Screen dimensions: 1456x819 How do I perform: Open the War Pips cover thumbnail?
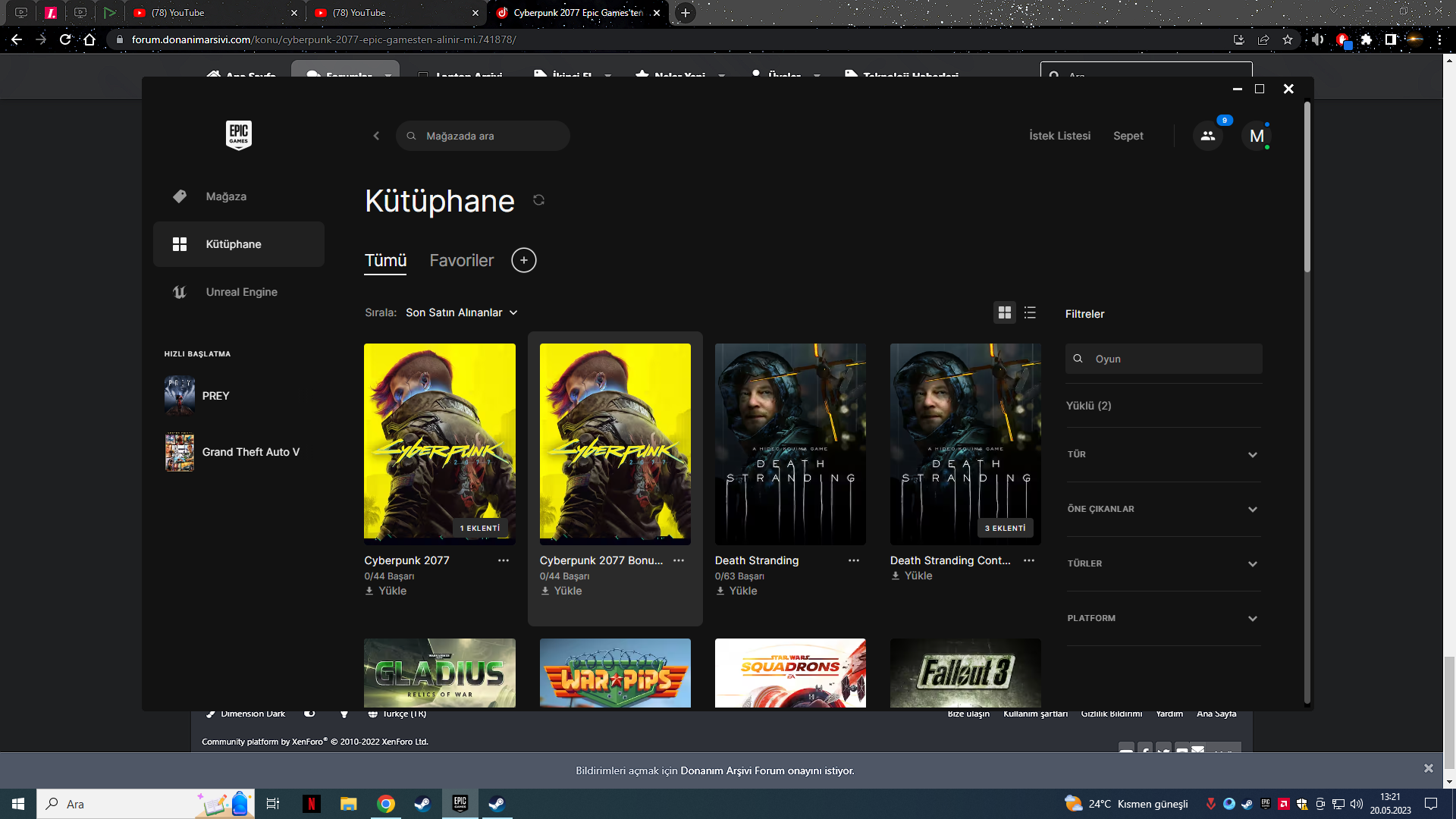(x=615, y=673)
